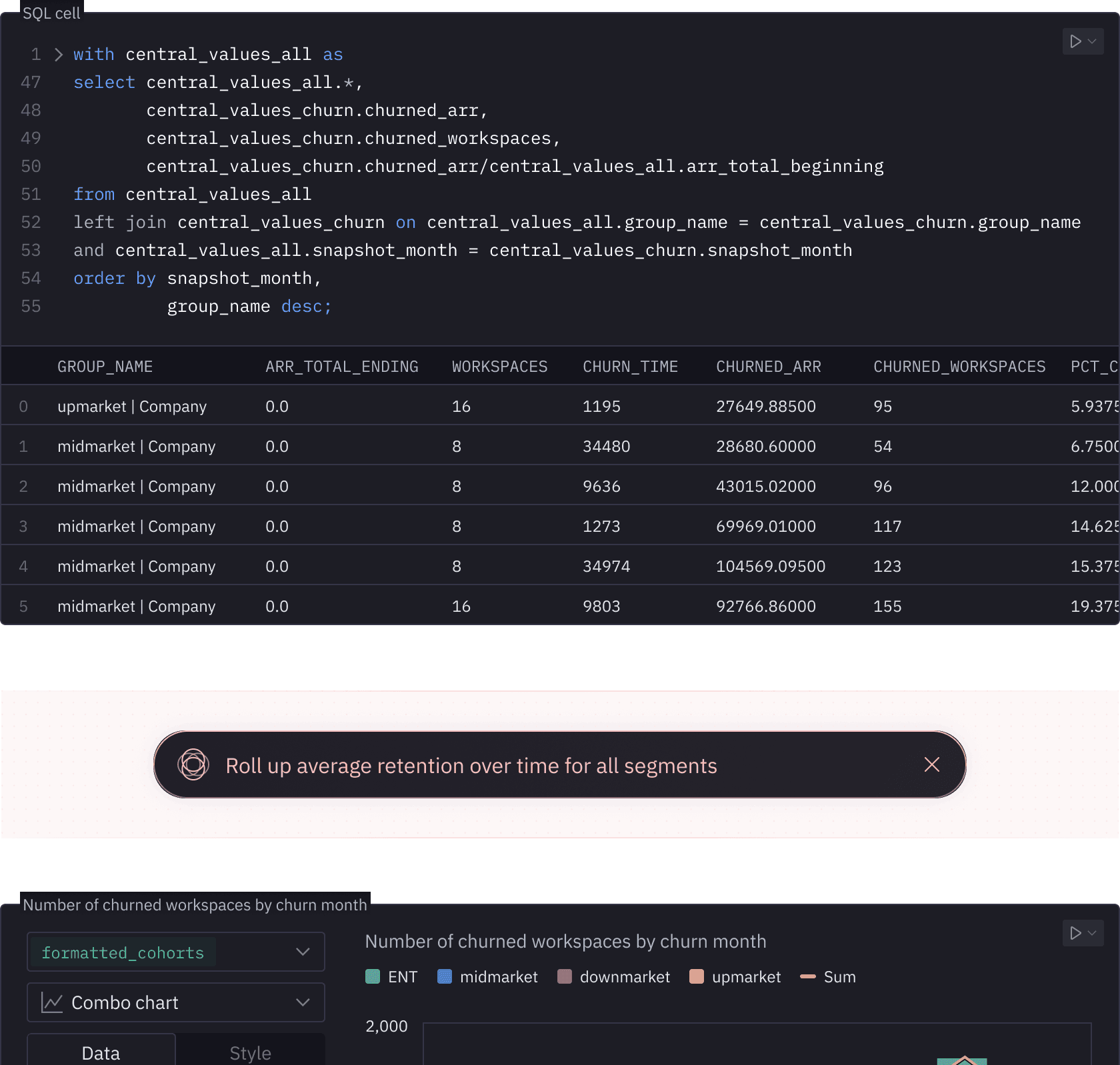The image size is (1120, 1065).
Task: Click the combo chart line icon
Action: point(52,1002)
